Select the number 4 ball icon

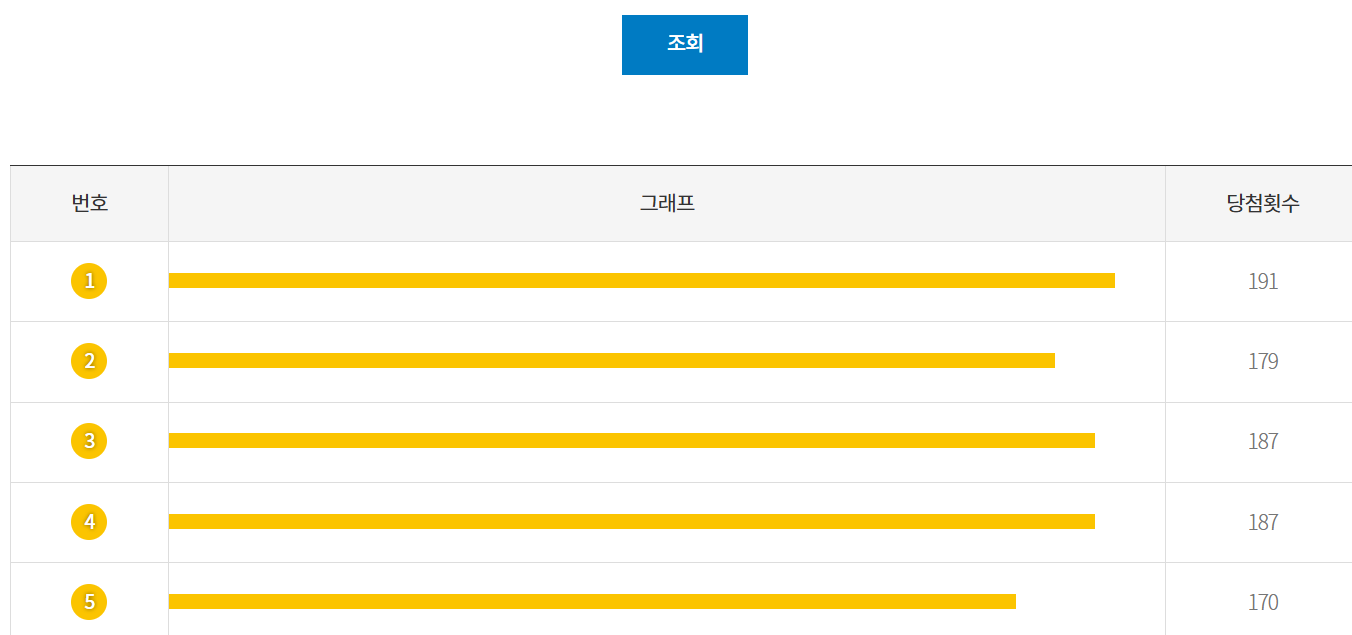pyautogui.click(x=89, y=521)
